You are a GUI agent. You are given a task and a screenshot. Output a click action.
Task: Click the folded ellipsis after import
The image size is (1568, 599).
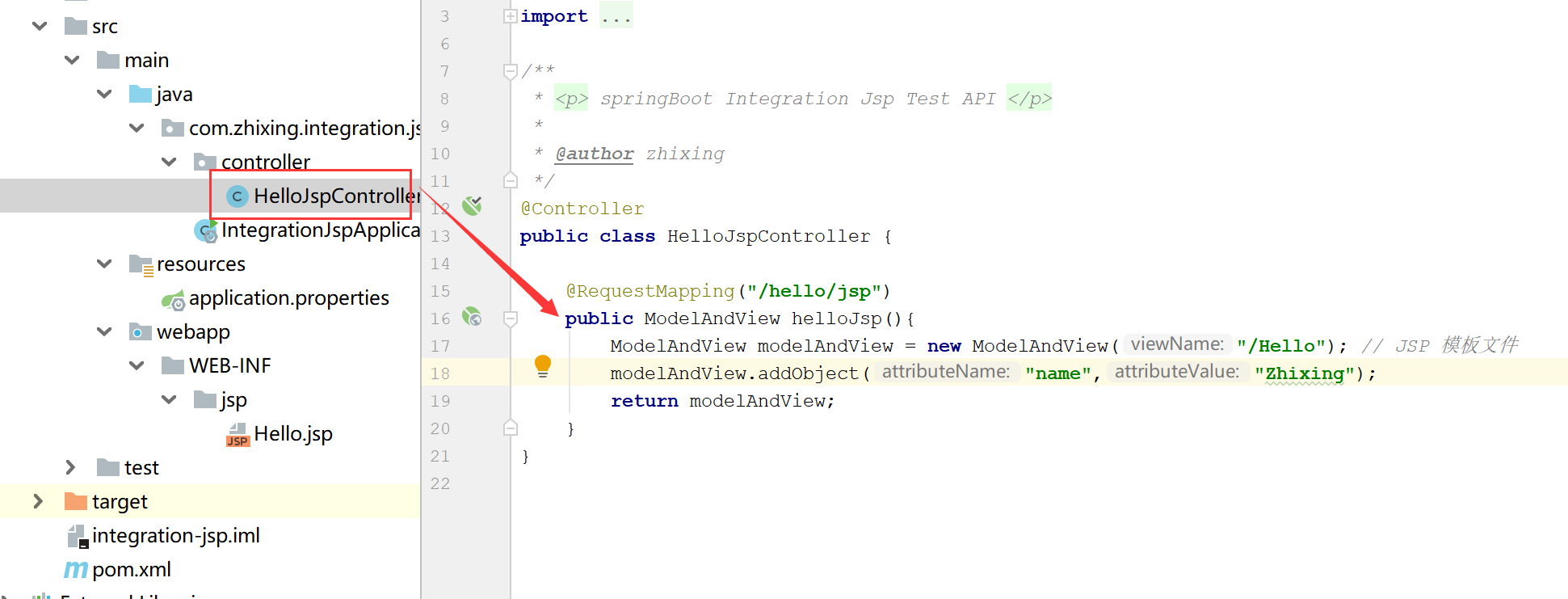point(616,16)
